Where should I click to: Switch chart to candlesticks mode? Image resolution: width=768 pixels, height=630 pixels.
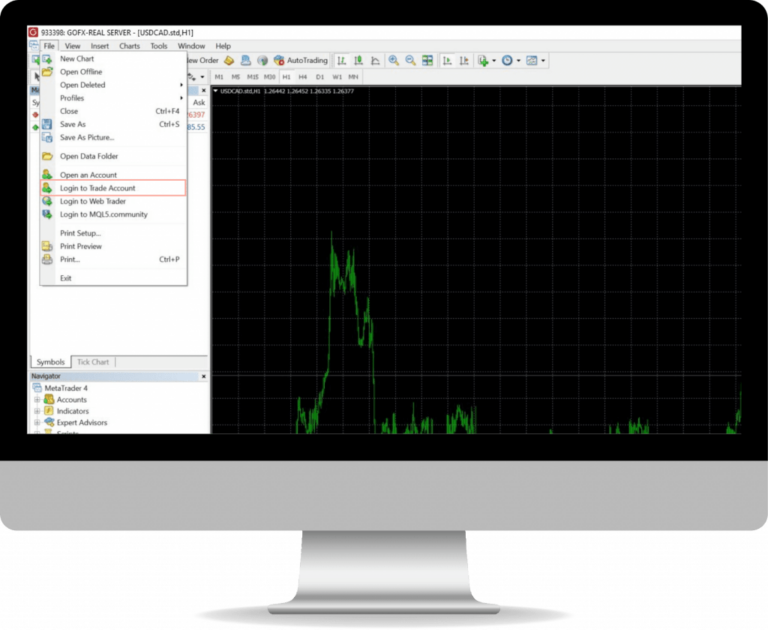[x=359, y=60]
